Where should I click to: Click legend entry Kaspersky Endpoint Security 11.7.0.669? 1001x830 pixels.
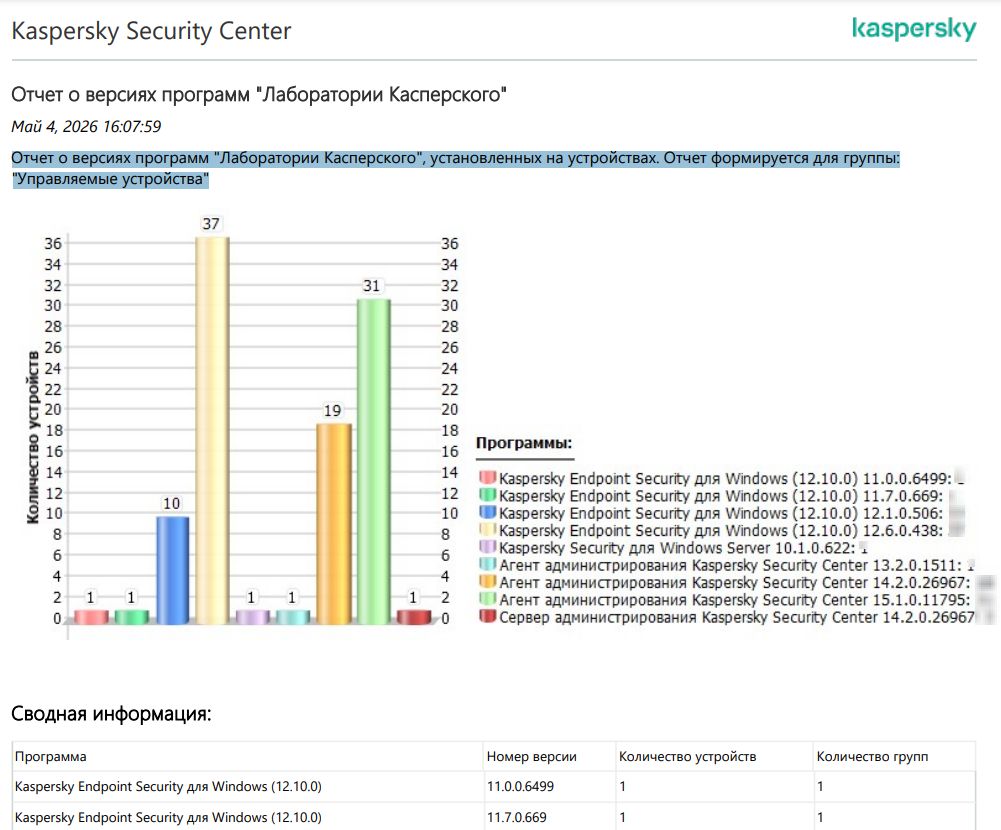click(721, 496)
